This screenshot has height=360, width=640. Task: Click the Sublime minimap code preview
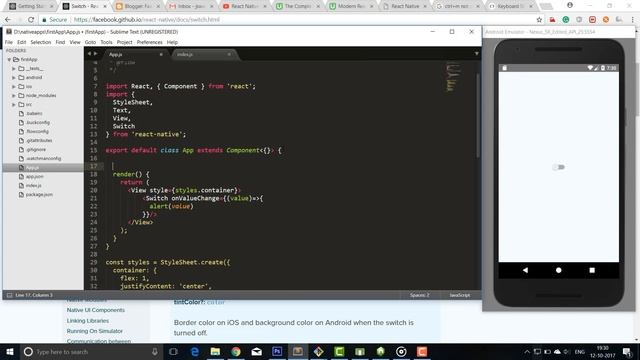click(x=452, y=76)
